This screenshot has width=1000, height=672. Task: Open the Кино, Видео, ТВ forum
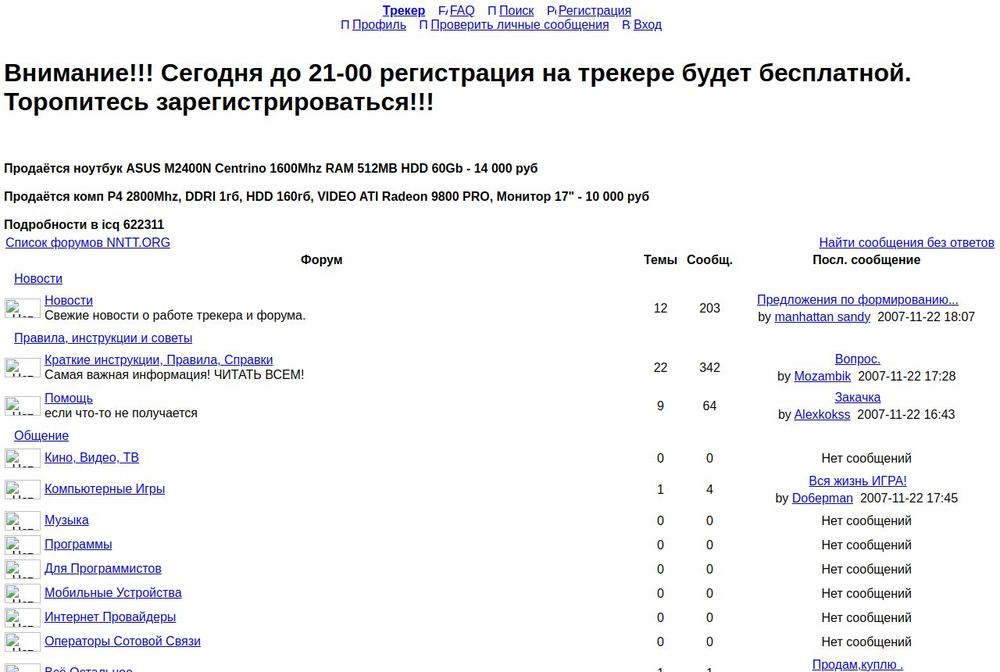point(91,457)
